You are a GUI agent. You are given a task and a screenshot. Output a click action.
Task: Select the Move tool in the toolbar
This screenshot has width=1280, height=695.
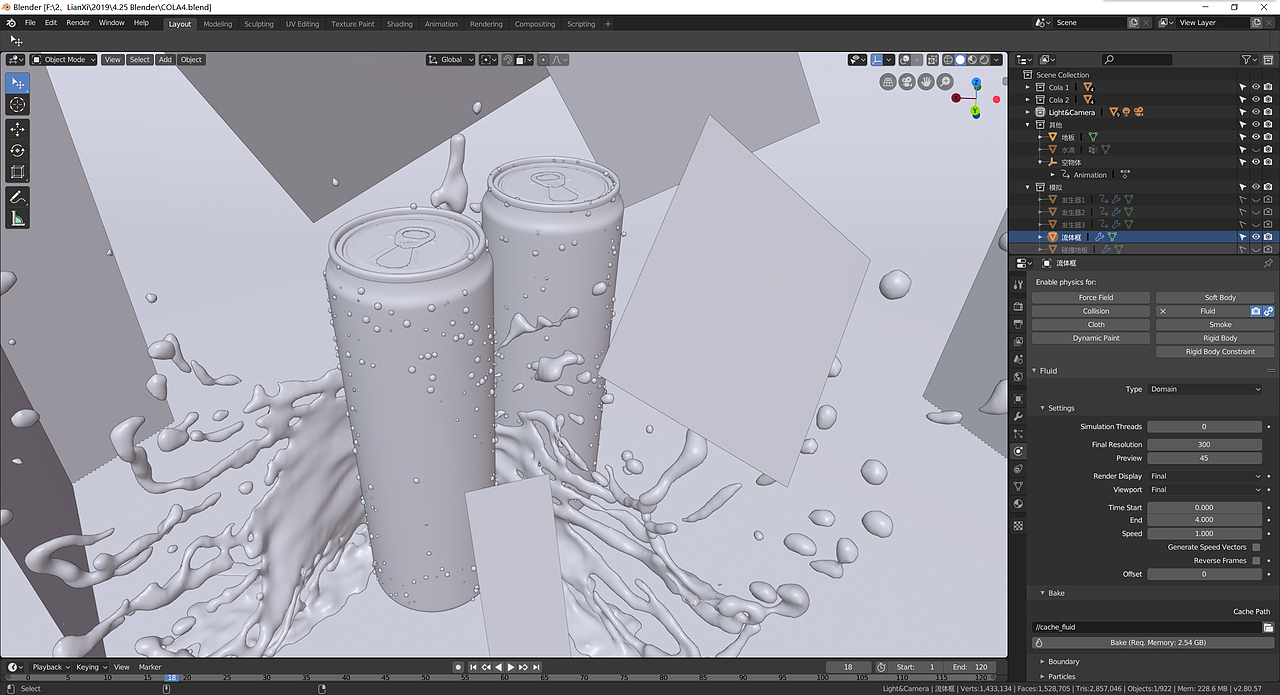(x=17, y=129)
